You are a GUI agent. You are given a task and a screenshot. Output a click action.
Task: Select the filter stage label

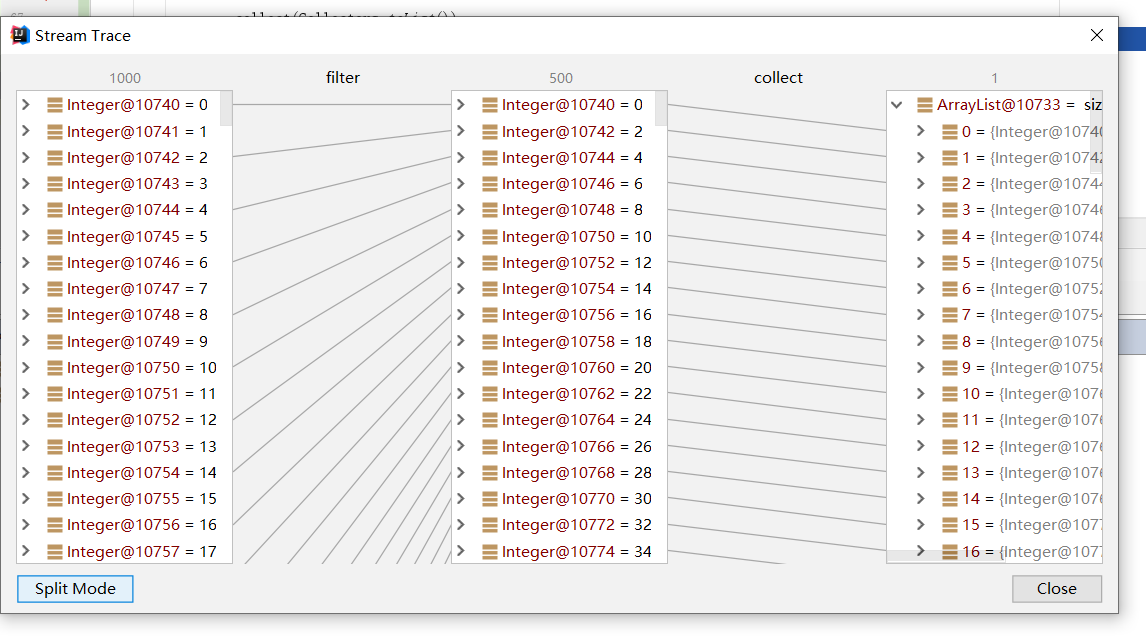[342, 78]
